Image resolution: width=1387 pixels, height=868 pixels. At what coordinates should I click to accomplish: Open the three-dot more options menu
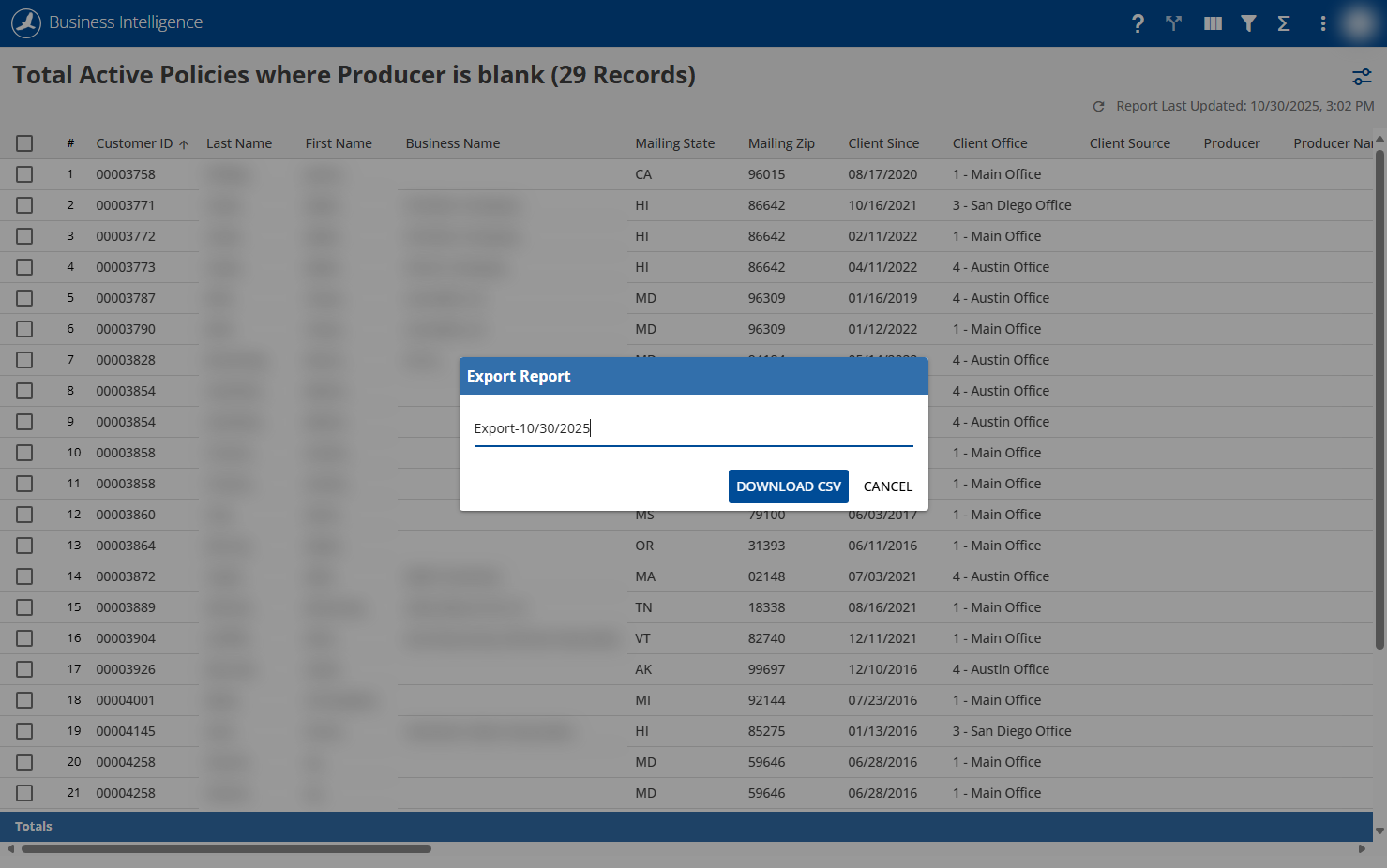tap(1323, 23)
